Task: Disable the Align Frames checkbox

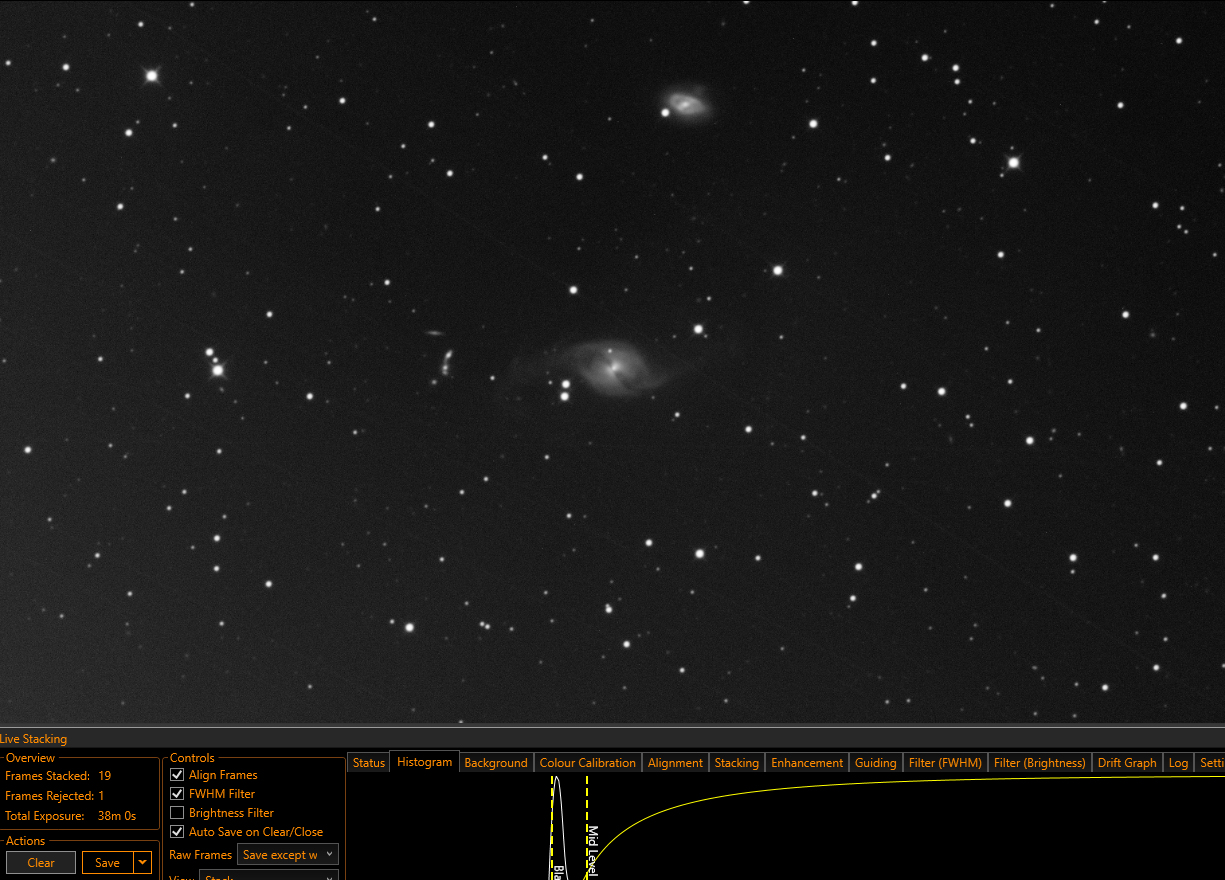Action: (178, 775)
